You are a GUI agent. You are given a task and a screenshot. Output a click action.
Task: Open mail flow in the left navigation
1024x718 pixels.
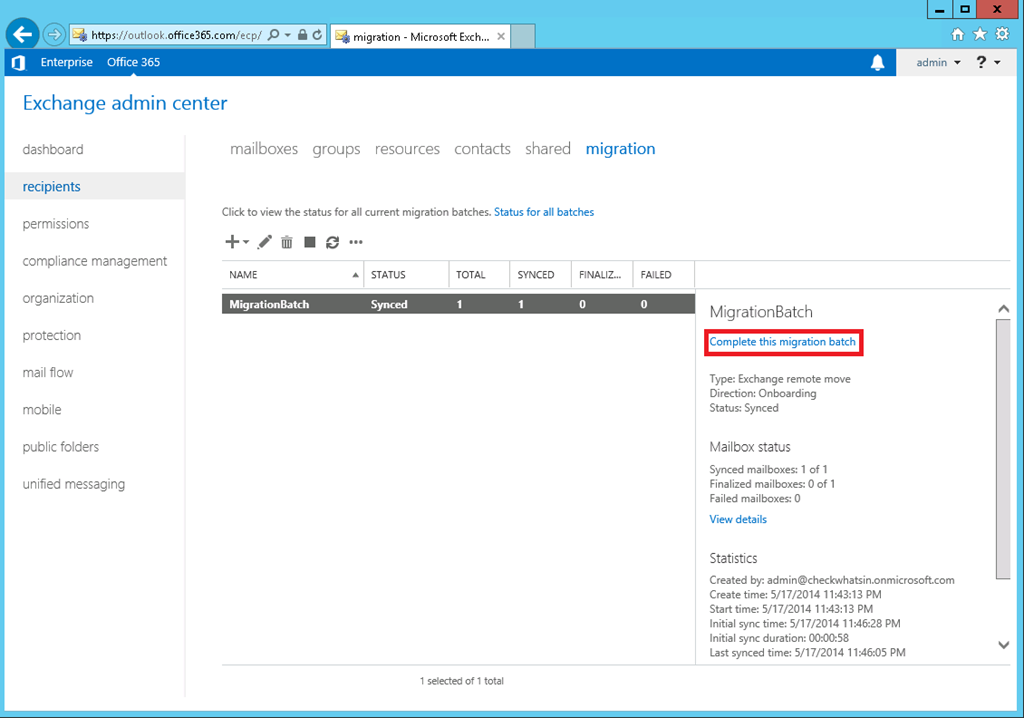pyautogui.click(x=48, y=372)
